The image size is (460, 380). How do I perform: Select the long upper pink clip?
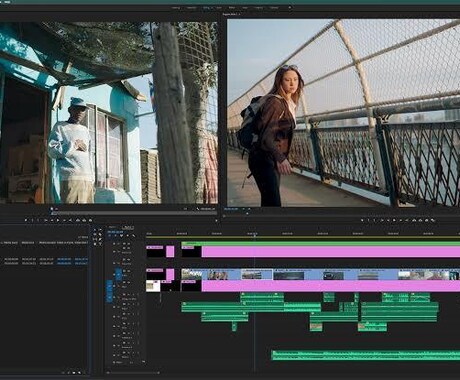[331, 252]
